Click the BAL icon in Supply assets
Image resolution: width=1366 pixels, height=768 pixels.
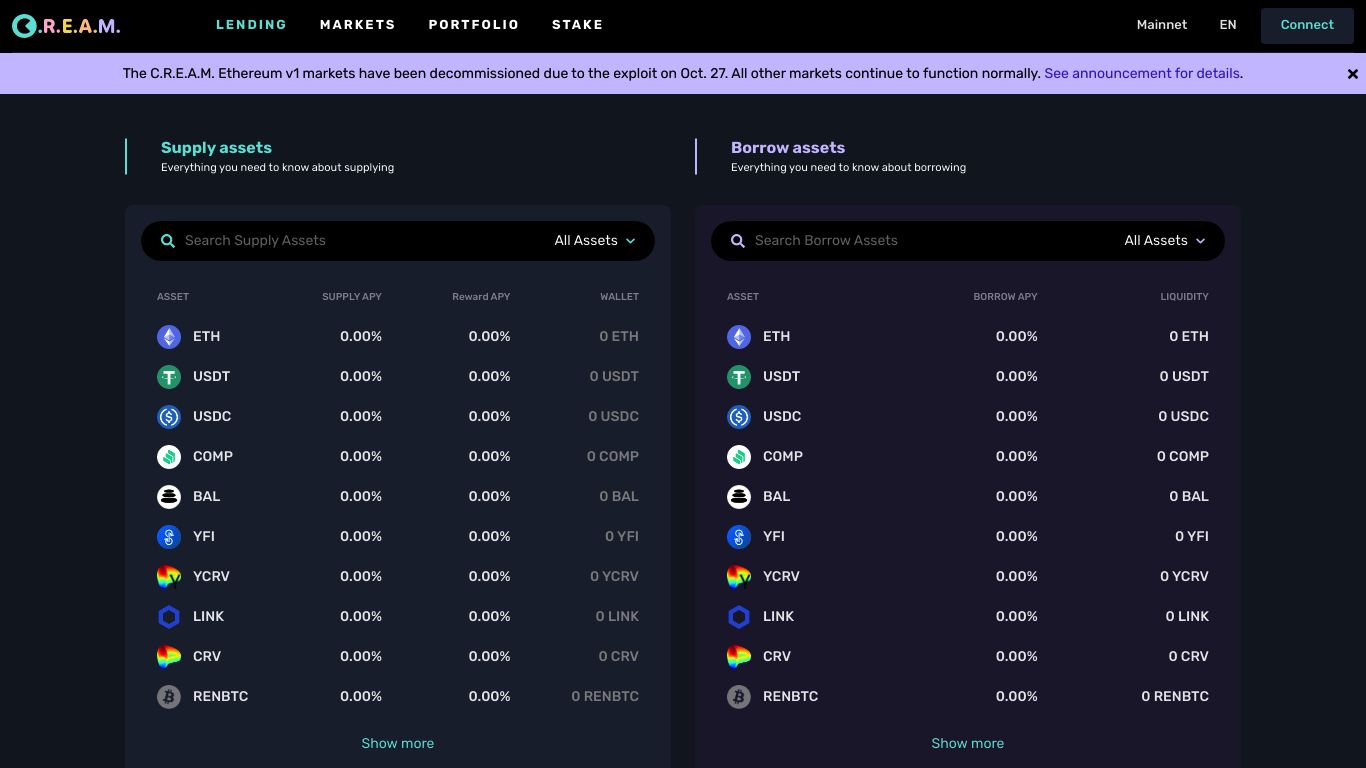(169, 497)
